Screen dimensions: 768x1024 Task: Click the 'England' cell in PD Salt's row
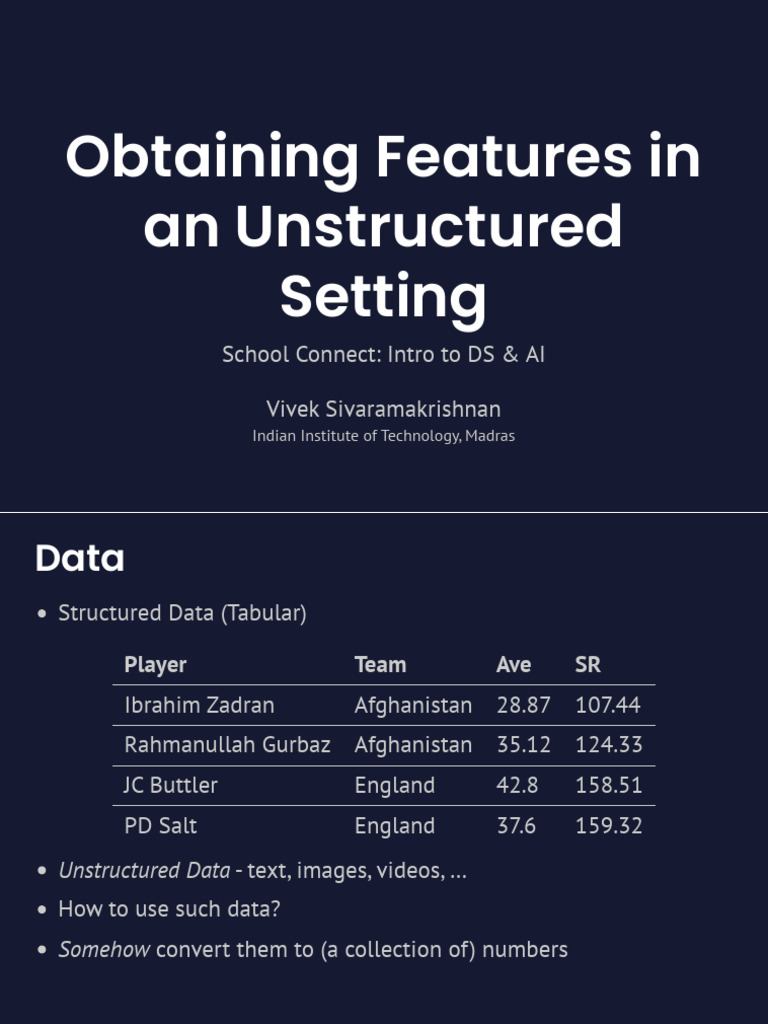tap(394, 826)
